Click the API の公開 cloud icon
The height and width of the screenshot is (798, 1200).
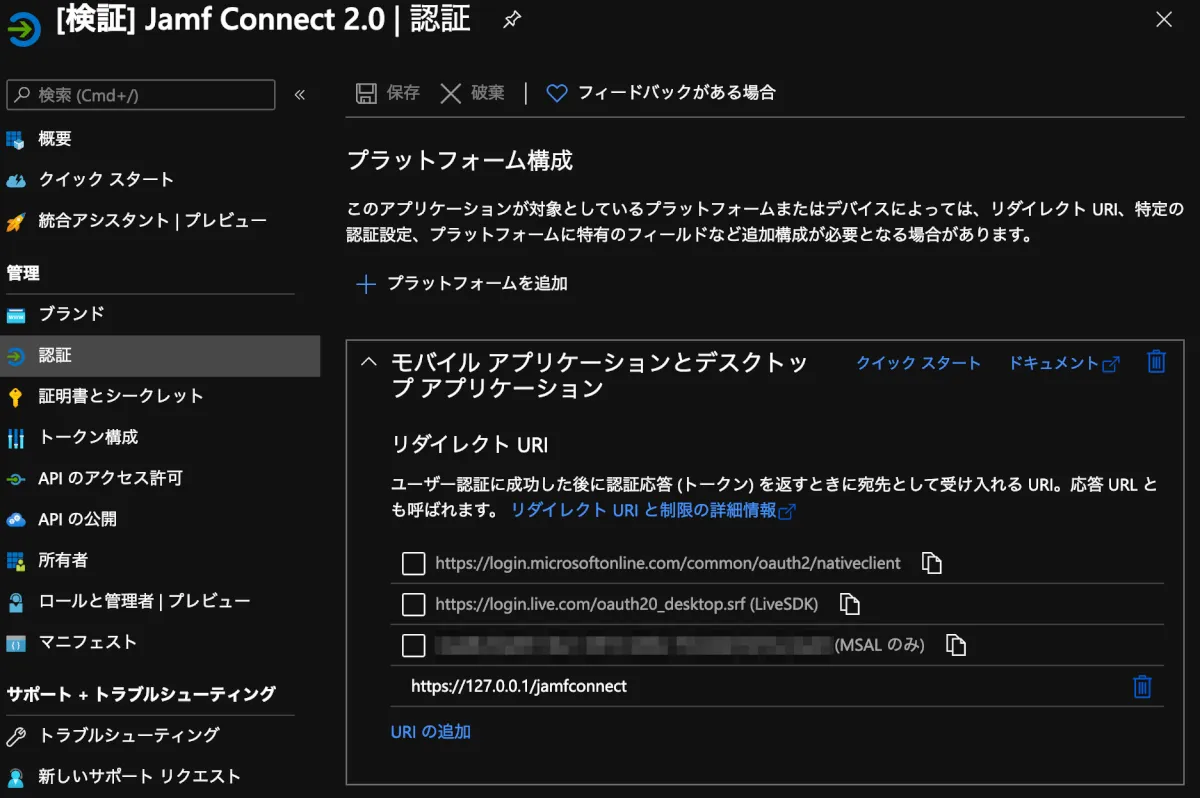(x=15, y=520)
